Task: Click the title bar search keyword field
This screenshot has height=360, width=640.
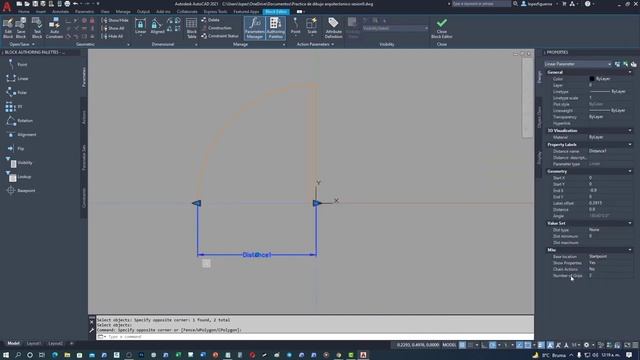Action: [x=481, y=4]
